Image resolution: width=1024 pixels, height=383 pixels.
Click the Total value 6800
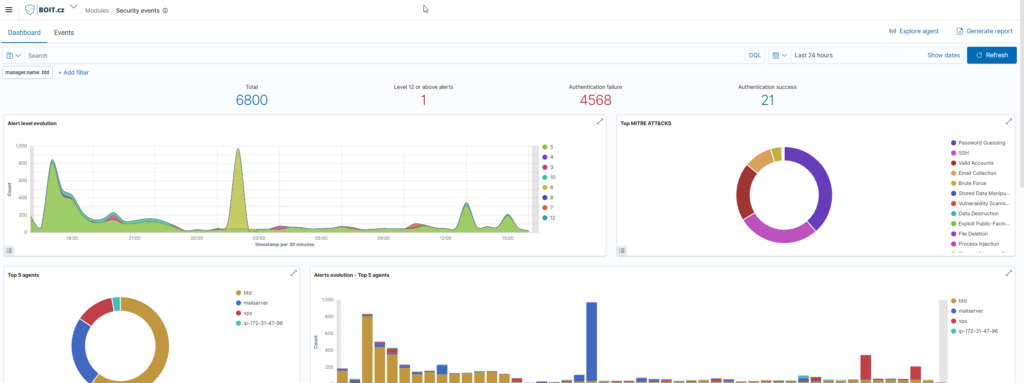pos(251,100)
